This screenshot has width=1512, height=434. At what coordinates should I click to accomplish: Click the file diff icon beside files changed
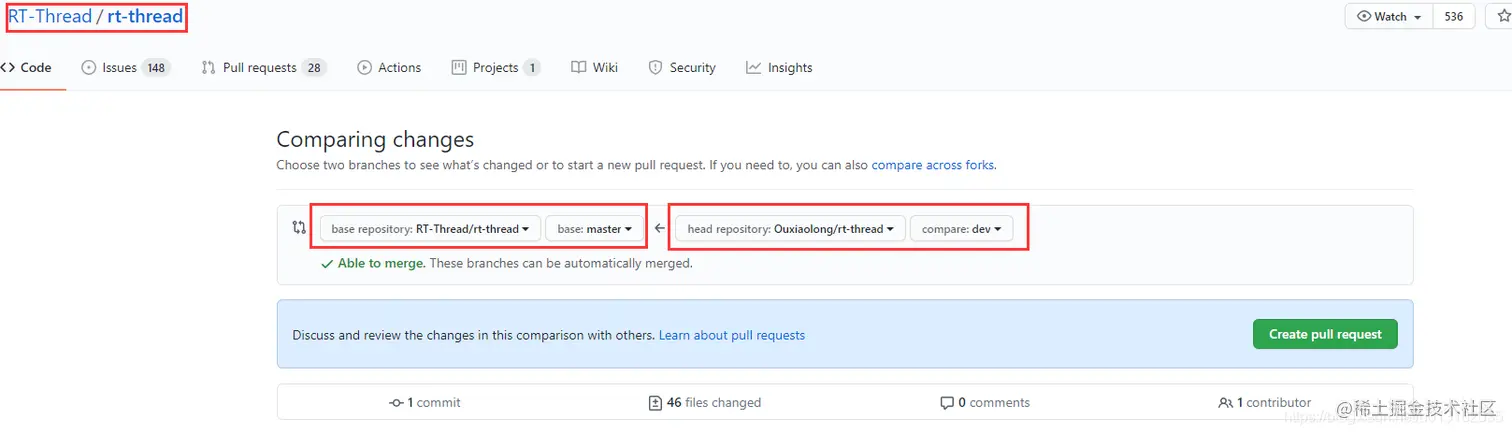656,403
